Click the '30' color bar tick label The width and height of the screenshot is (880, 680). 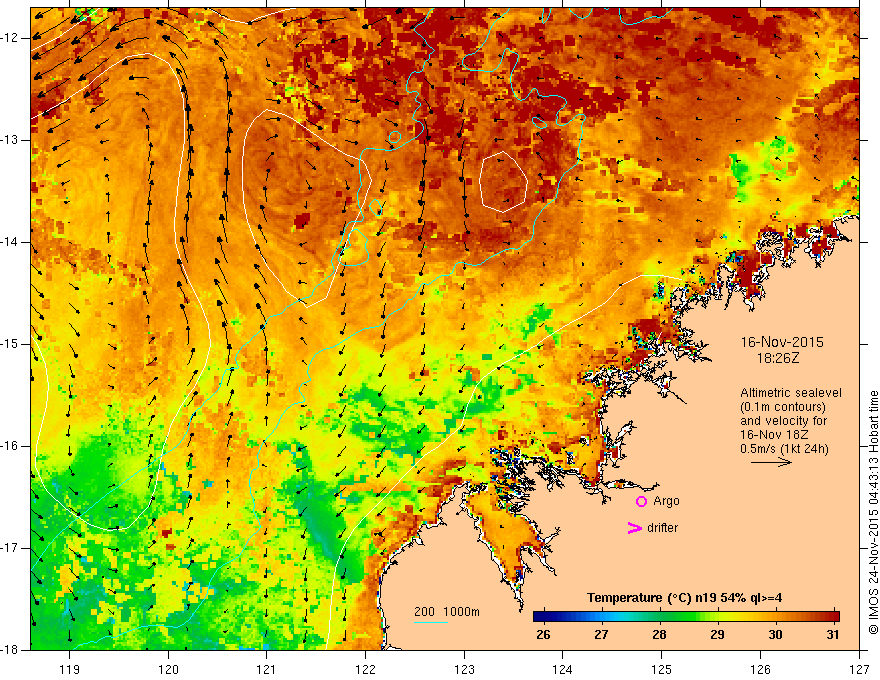[775, 635]
